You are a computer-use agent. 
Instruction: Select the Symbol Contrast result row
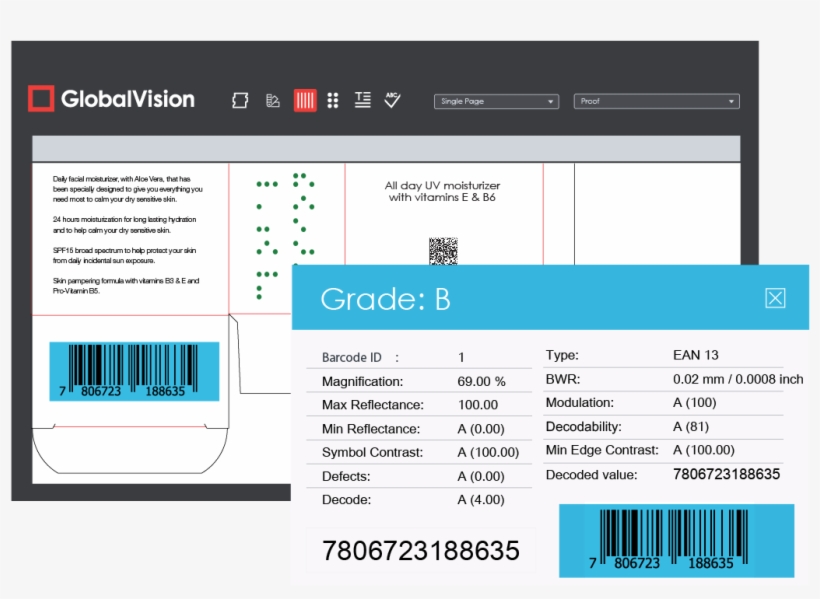click(x=420, y=452)
